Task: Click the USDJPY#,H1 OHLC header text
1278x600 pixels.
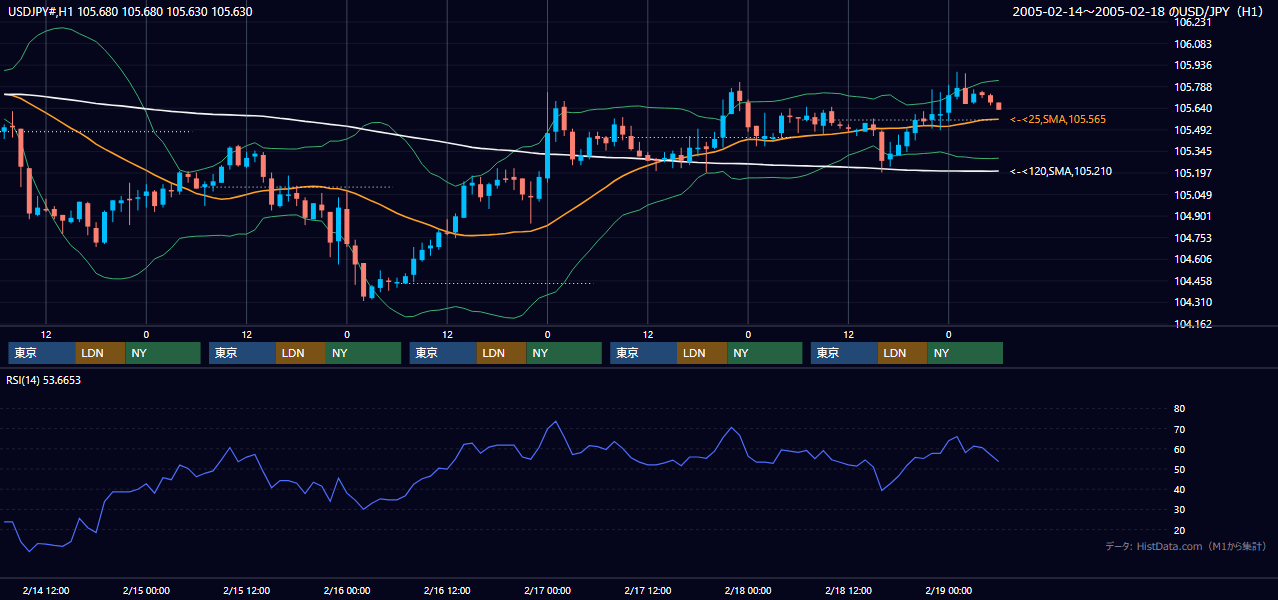Action: click(x=128, y=12)
